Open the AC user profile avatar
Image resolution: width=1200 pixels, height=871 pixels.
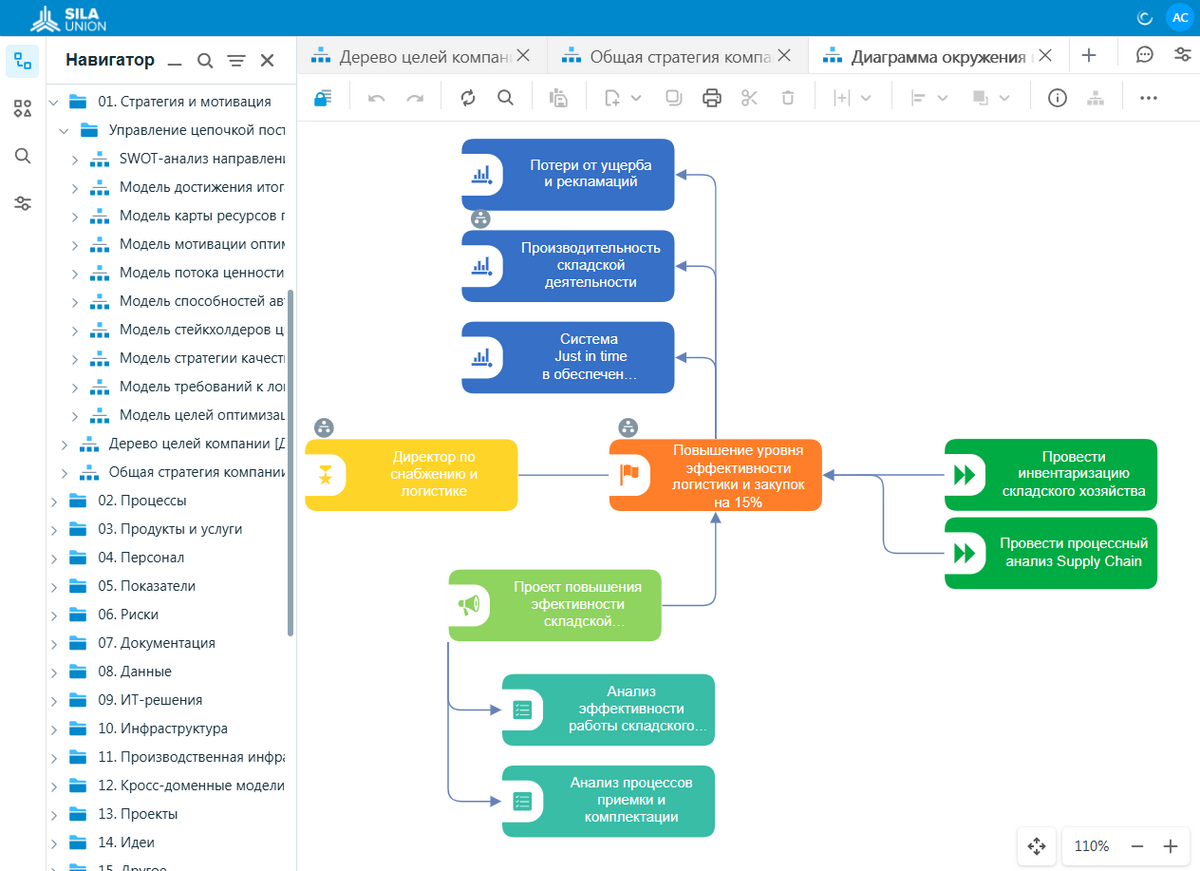click(1180, 18)
